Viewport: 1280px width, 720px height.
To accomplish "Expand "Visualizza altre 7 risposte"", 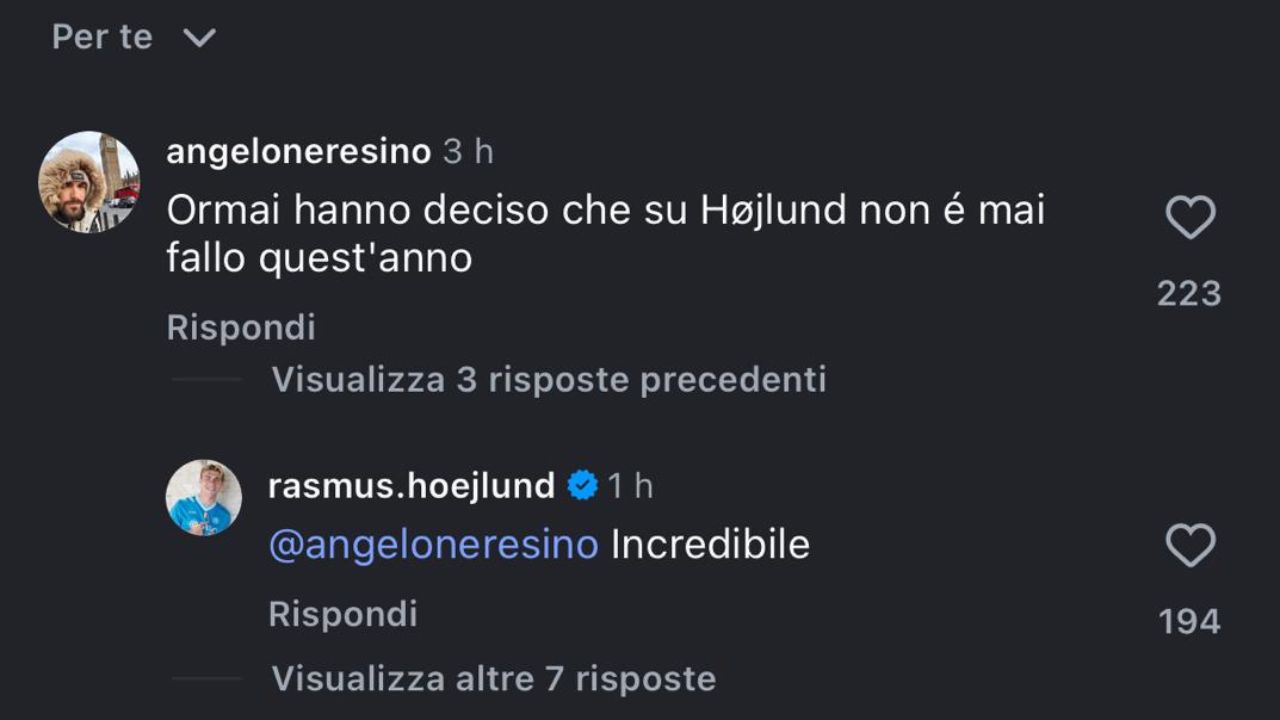I will [x=493, y=679].
